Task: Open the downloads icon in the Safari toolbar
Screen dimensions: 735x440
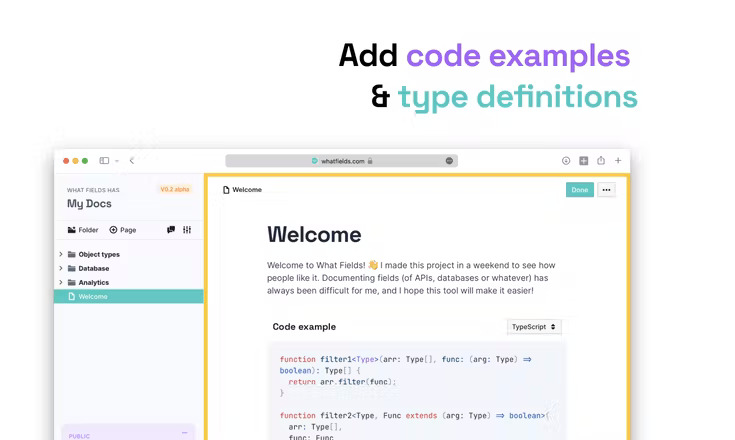Action: click(x=566, y=161)
